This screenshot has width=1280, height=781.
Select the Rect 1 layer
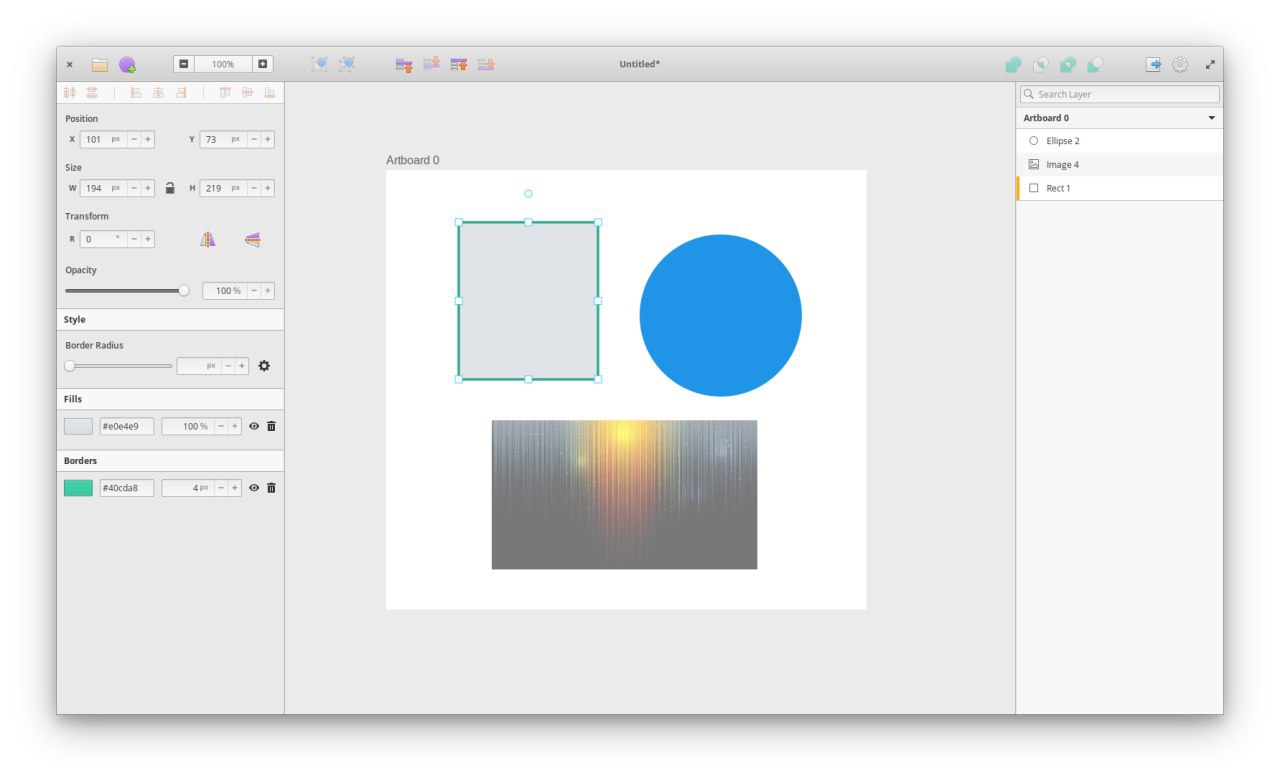pyautogui.click(x=1119, y=188)
